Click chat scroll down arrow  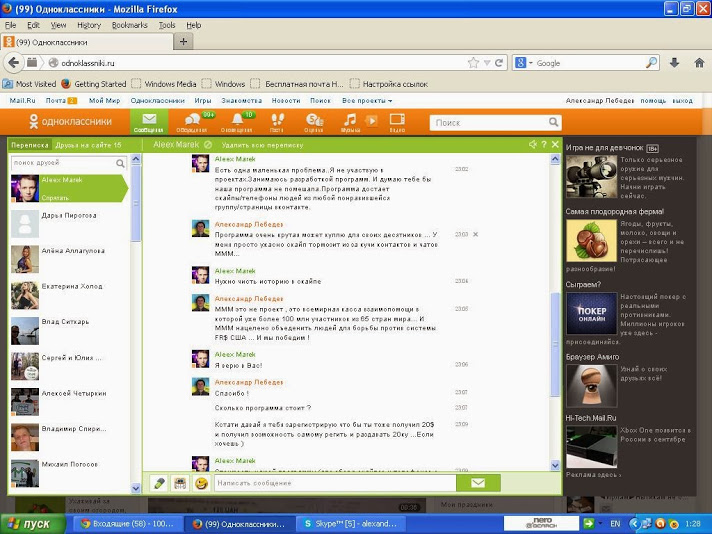[x=555, y=465]
